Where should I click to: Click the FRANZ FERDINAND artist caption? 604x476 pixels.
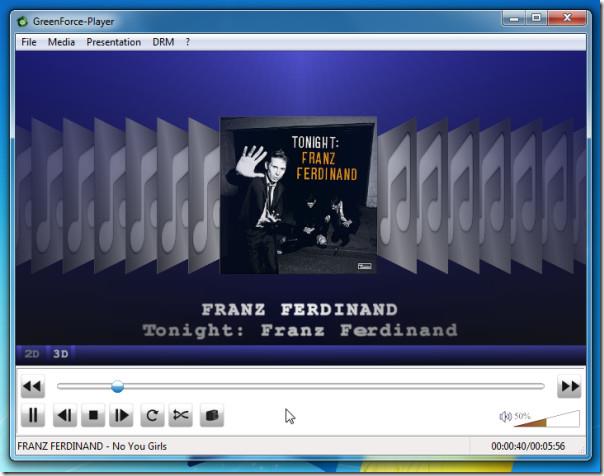299,310
